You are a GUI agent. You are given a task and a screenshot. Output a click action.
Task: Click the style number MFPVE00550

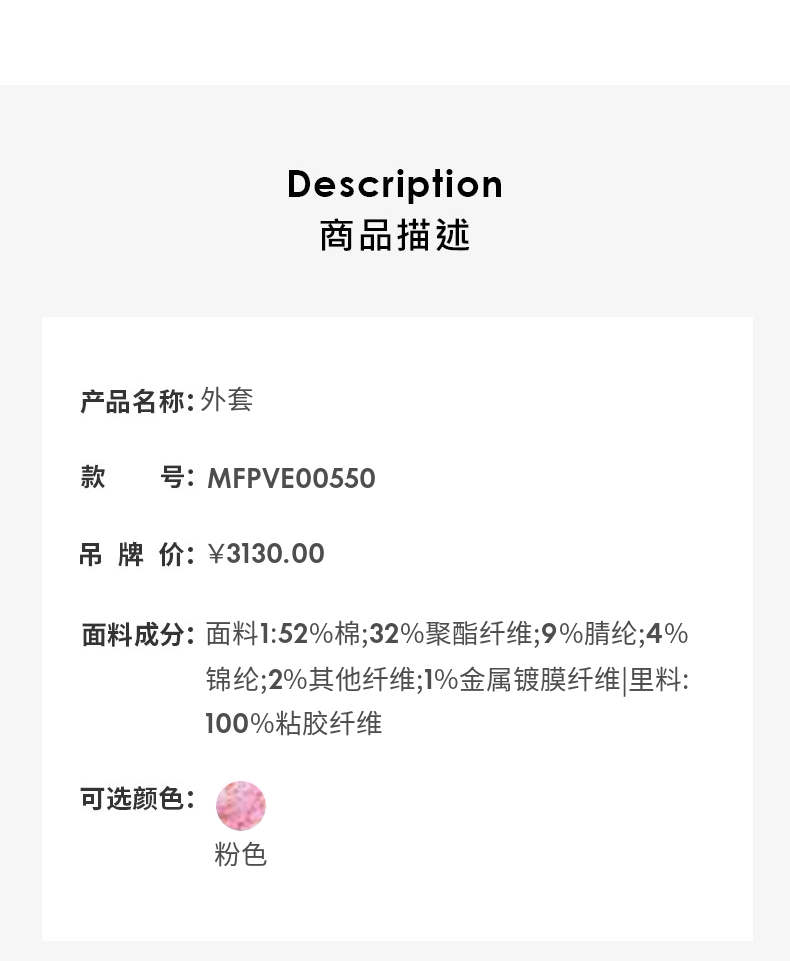pos(291,478)
